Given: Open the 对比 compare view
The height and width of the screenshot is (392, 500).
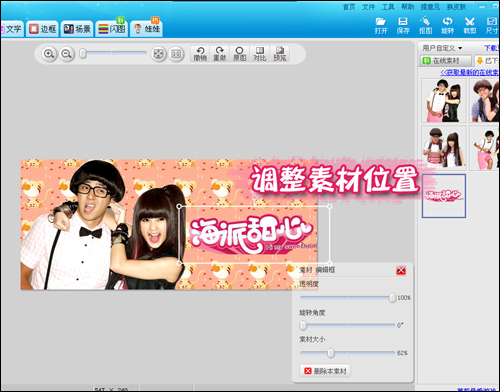Looking at the screenshot, I should click(260, 54).
